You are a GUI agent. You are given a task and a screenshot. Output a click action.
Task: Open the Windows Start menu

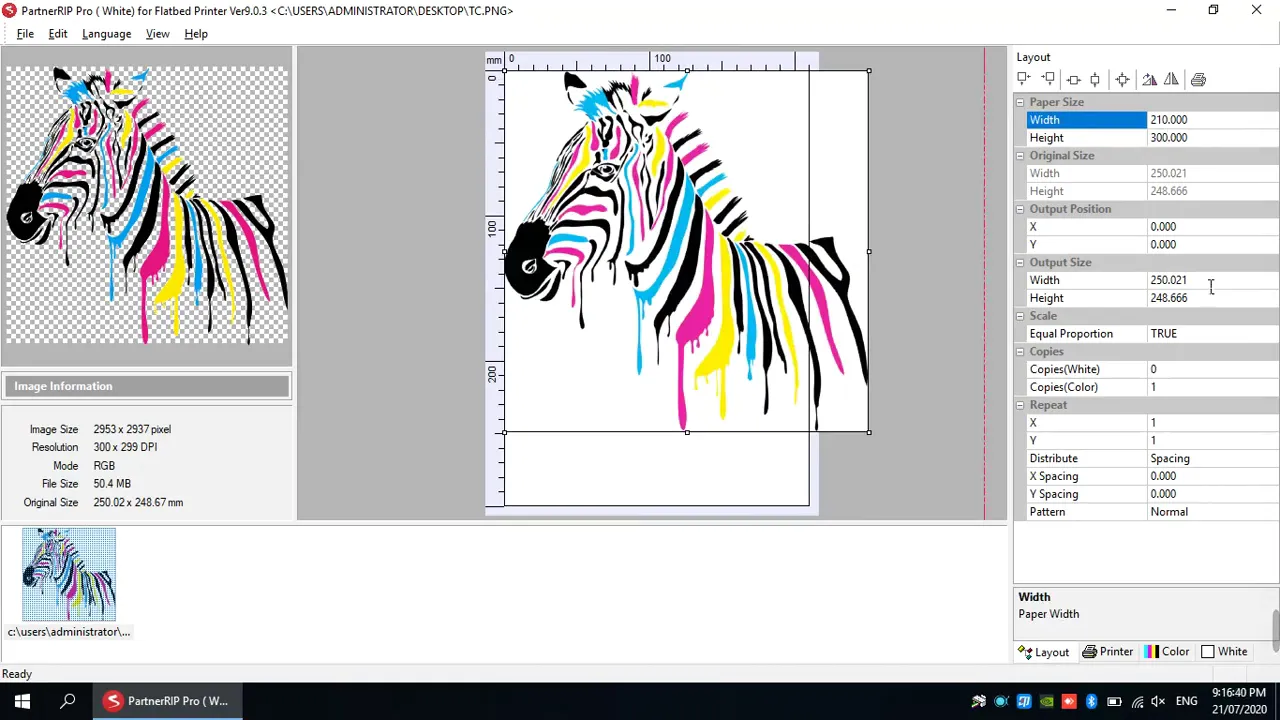pyautogui.click(x=22, y=701)
